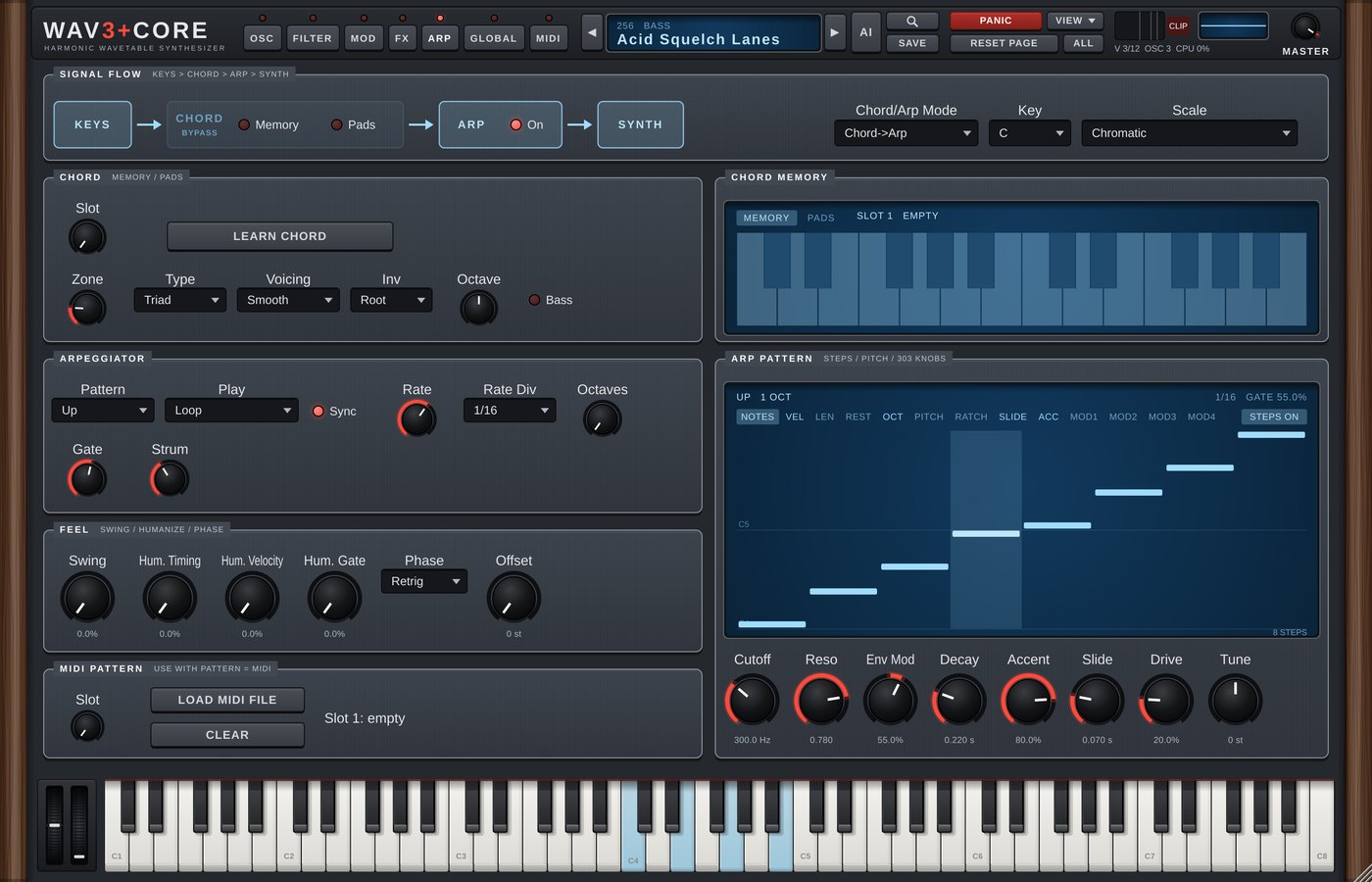The image size is (1372, 882).
Task: Open the chord Type dropdown
Action: [x=179, y=300]
